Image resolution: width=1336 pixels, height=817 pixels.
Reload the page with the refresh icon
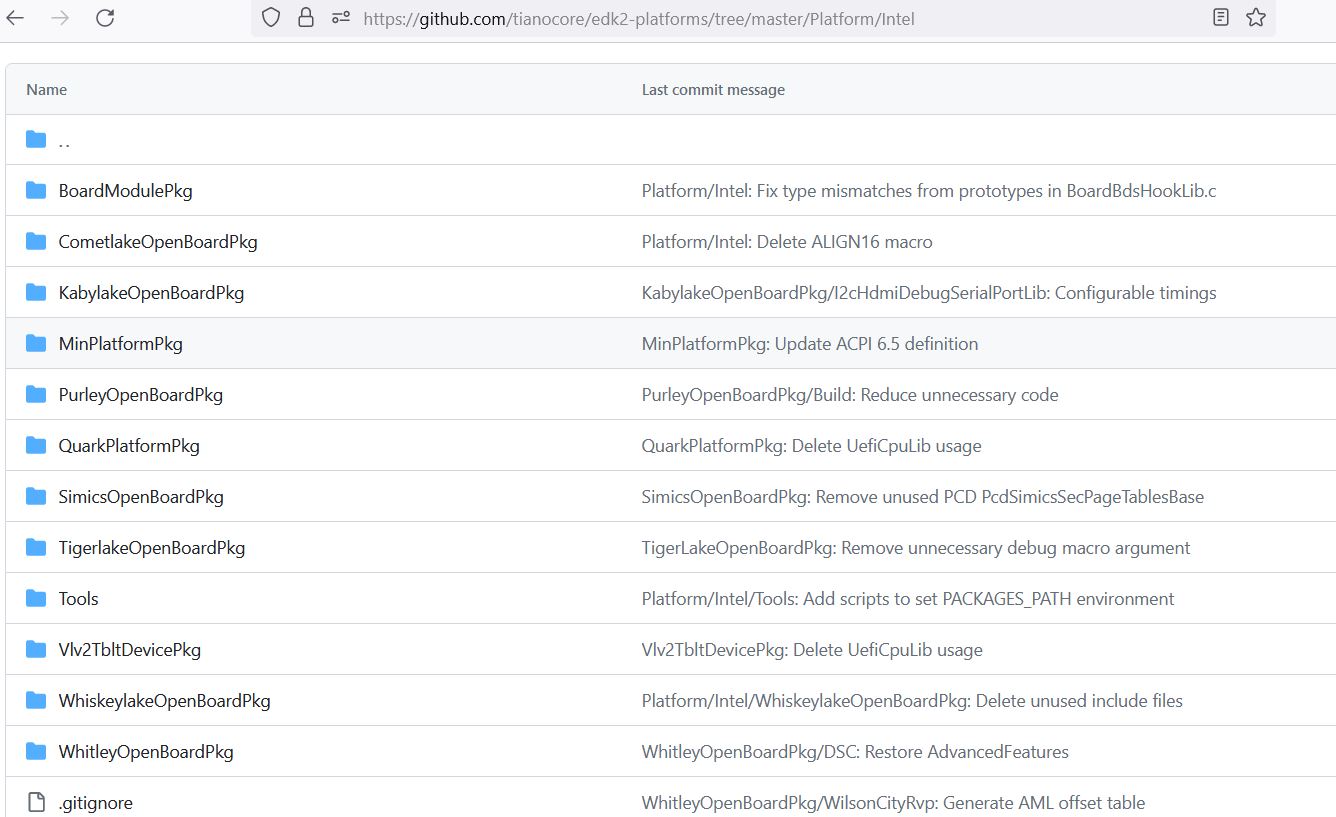click(105, 18)
